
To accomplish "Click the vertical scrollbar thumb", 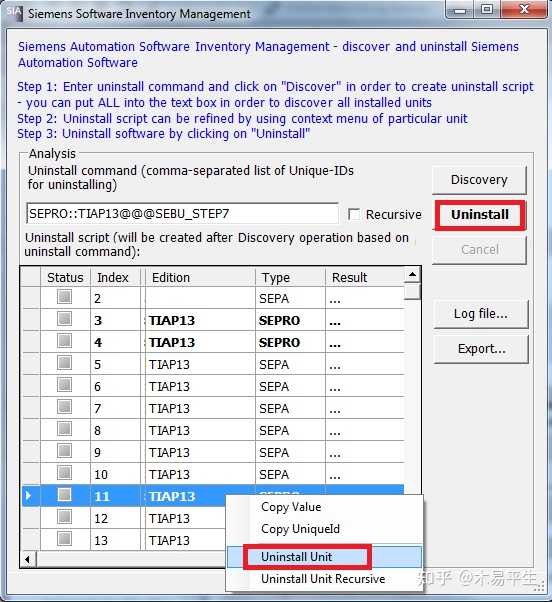I will (412, 291).
